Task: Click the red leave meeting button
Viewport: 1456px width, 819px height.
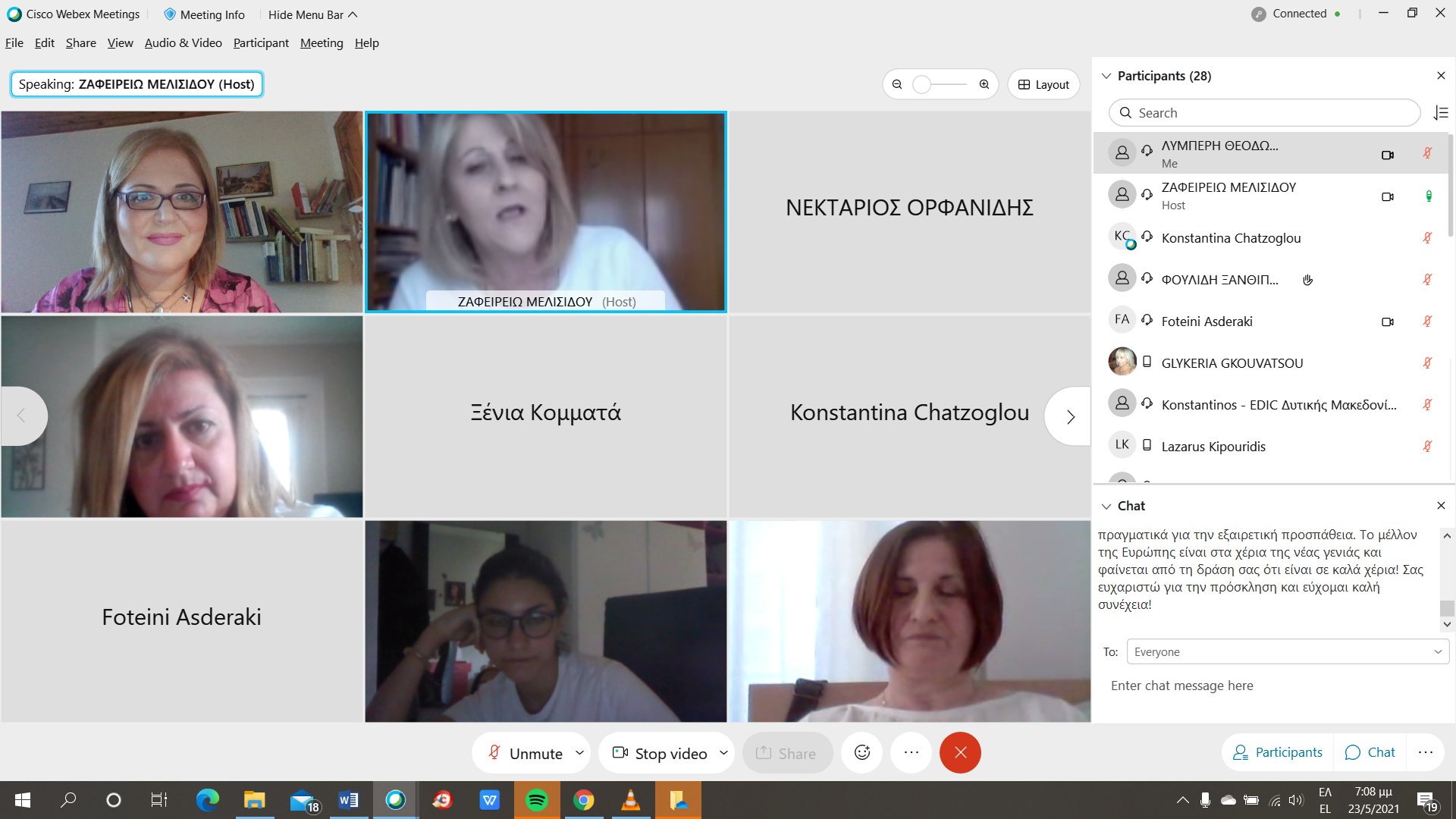Action: pyautogui.click(x=960, y=752)
